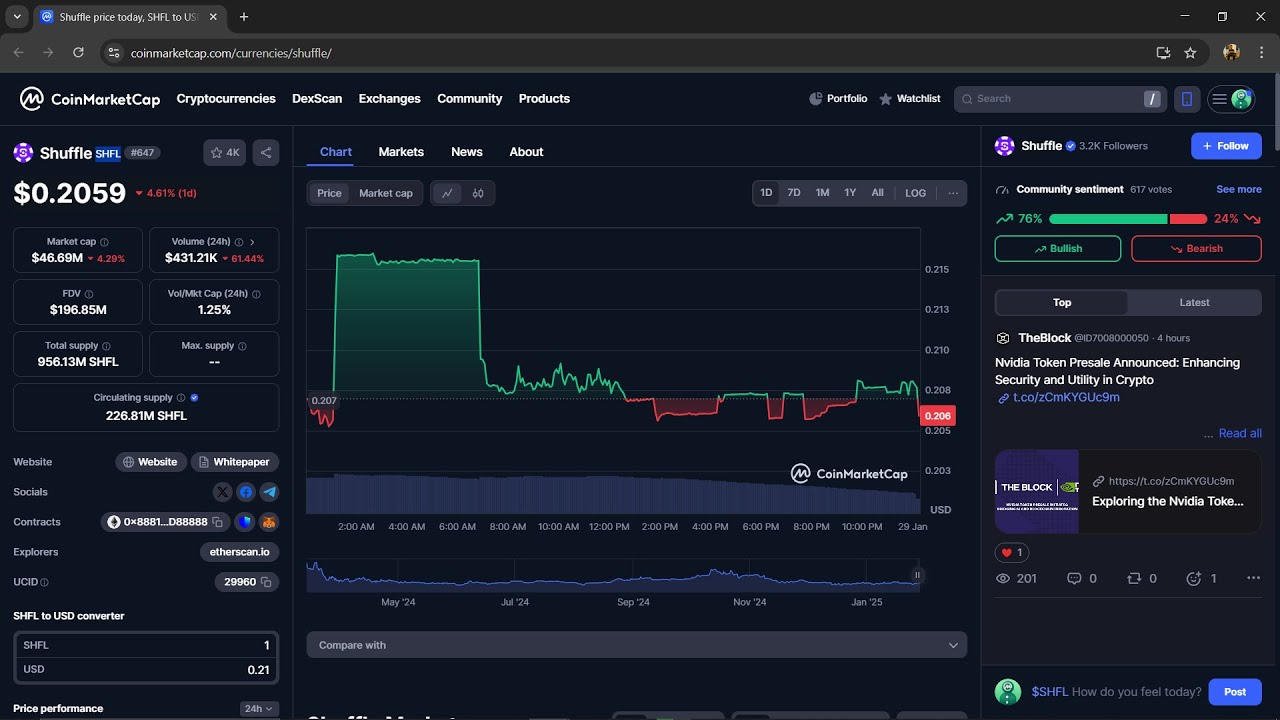Image resolution: width=1280 pixels, height=720 pixels.
Task: Add Shuffle to watchlist star button
Action: pos(225,153)
